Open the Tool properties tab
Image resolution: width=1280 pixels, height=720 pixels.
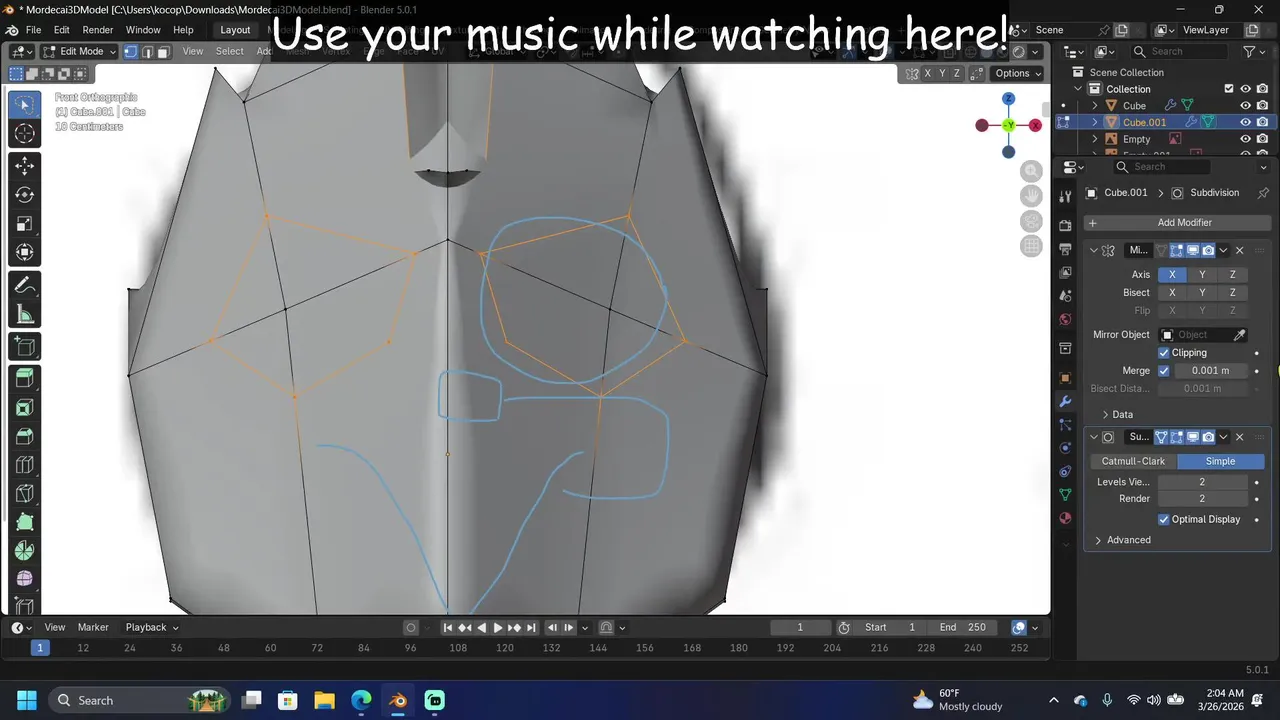[x=1065, y=196]
